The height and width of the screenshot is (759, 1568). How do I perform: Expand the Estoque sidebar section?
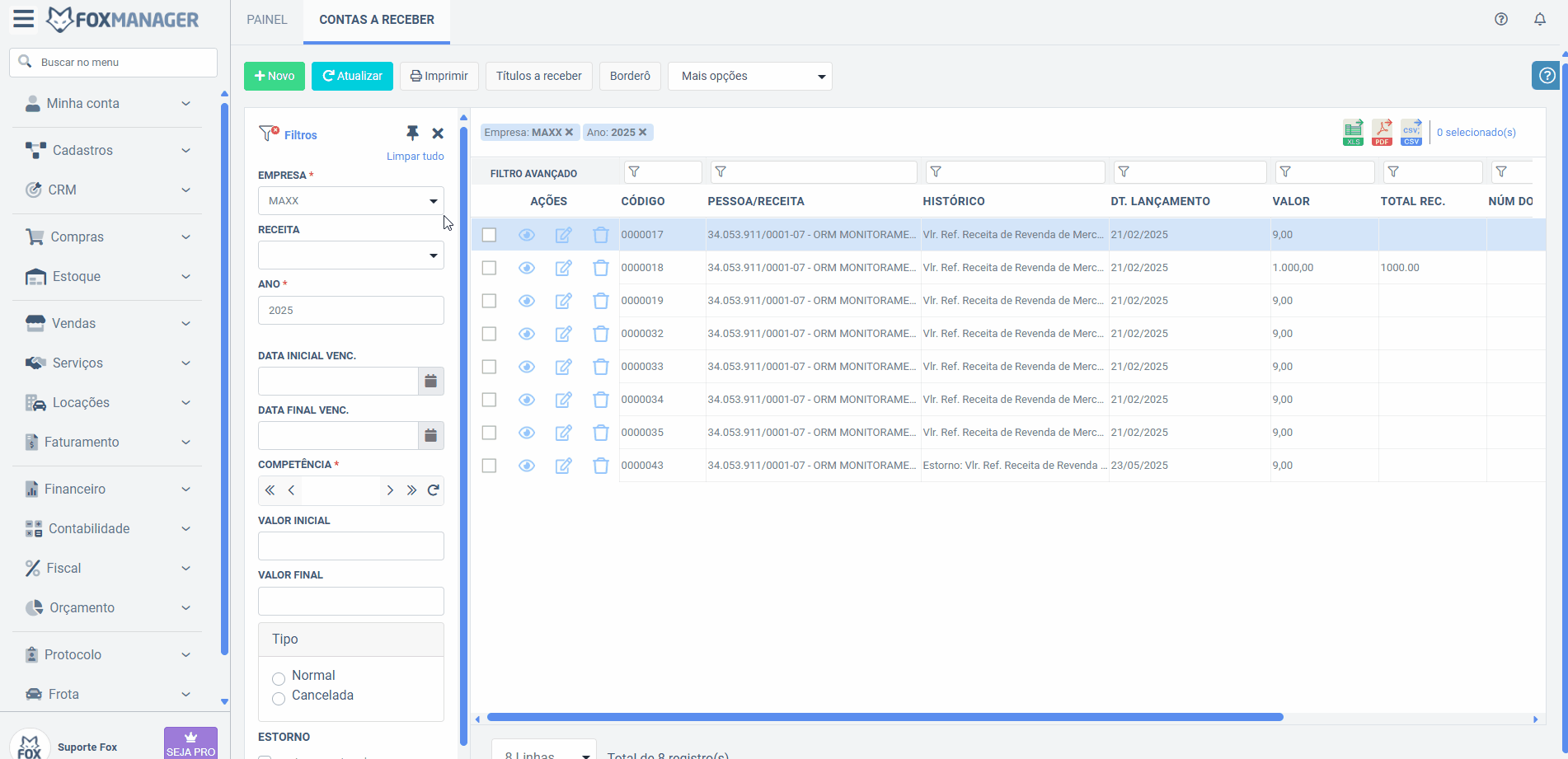point(107,276)
